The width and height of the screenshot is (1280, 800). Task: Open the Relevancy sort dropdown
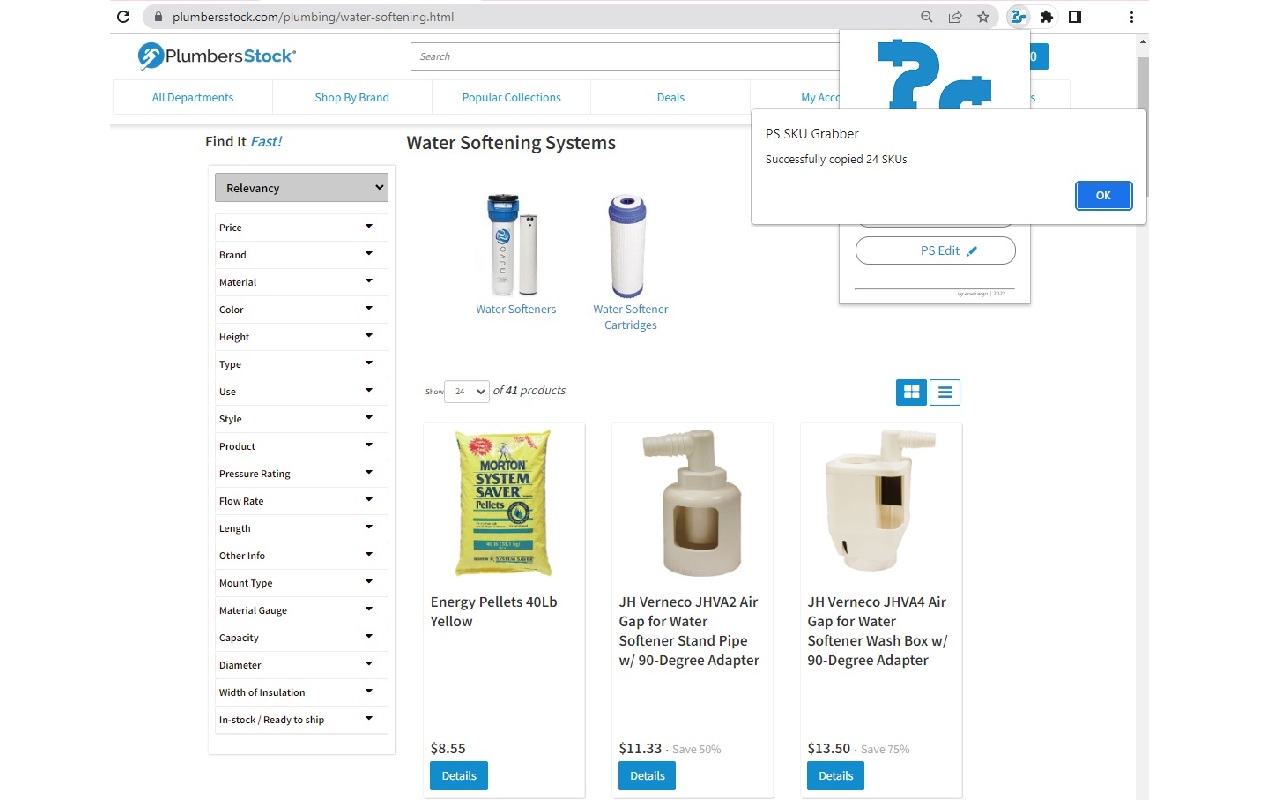coord(301,188)
